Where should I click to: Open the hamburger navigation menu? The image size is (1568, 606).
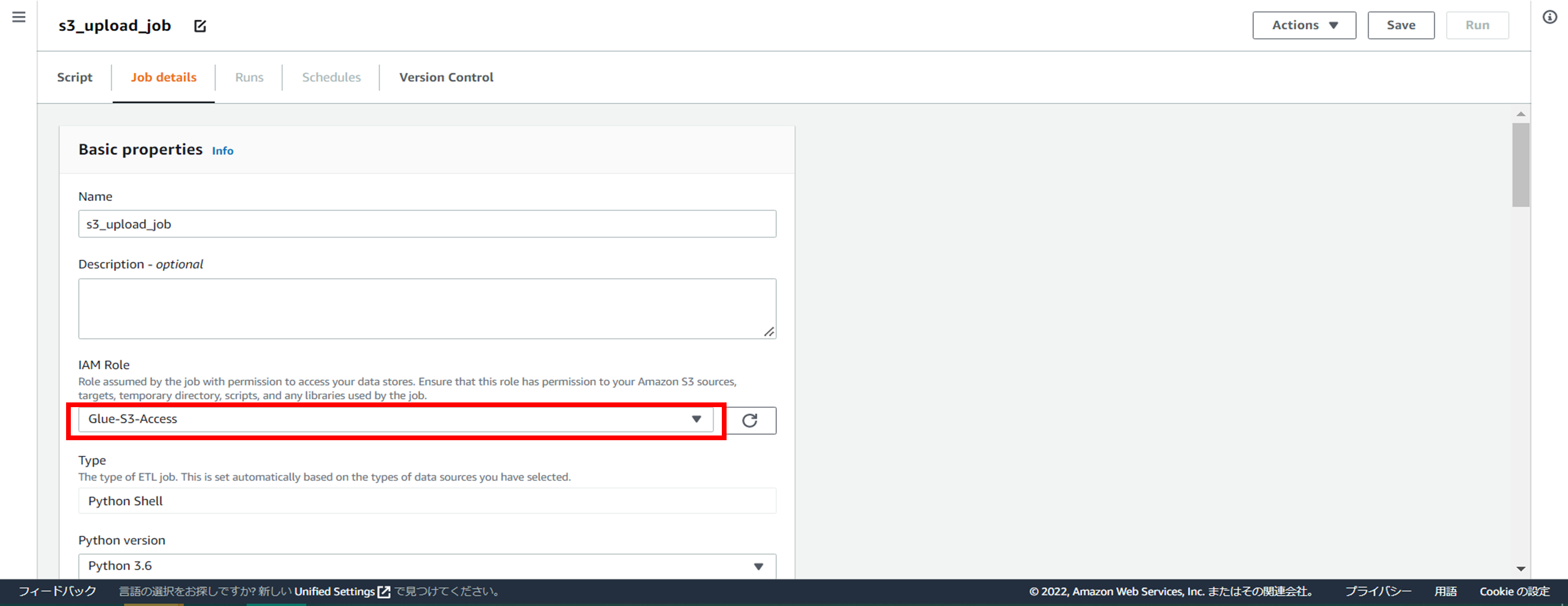(19, 17)
